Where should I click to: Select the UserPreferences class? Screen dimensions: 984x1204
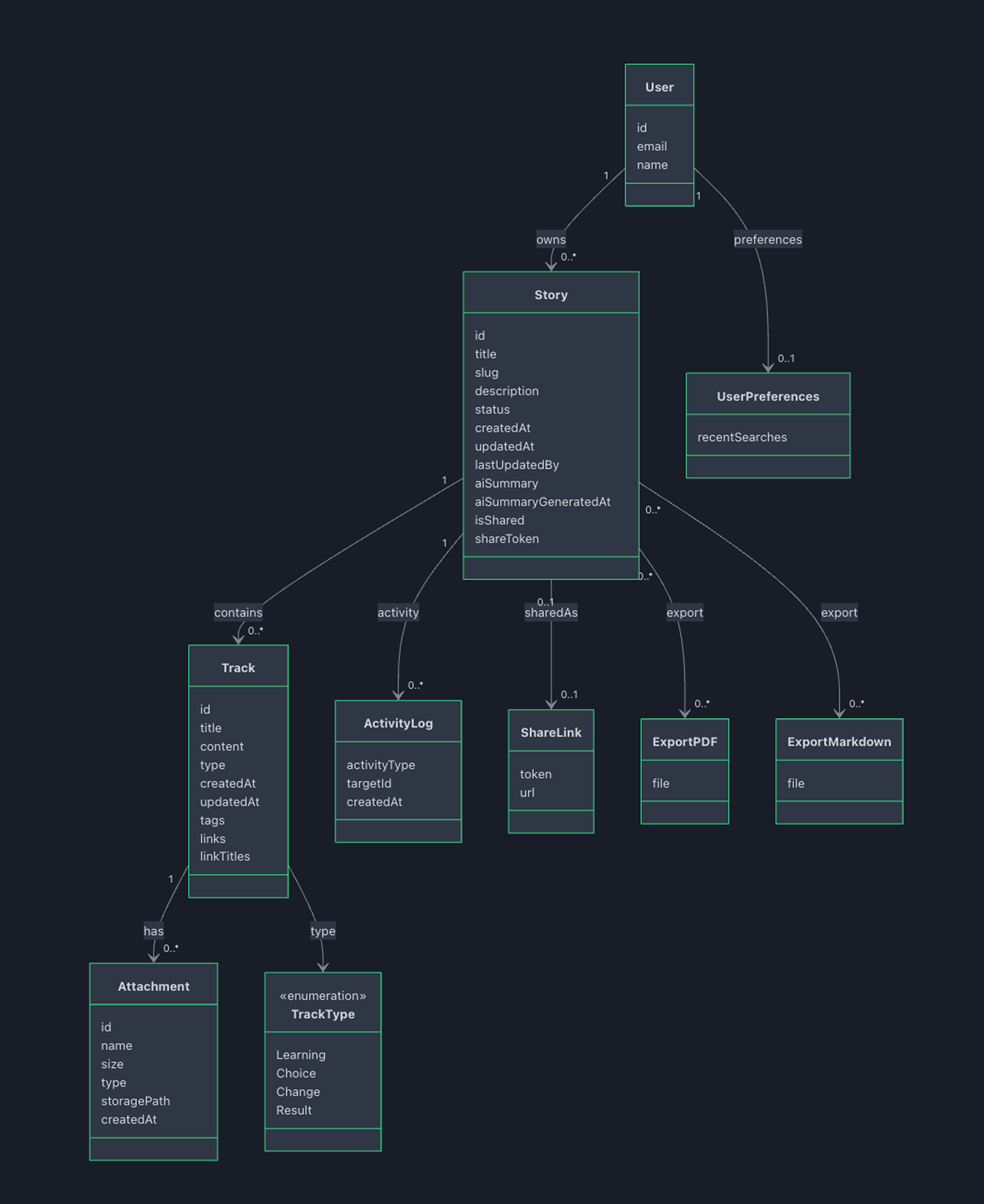coord(768,396)
